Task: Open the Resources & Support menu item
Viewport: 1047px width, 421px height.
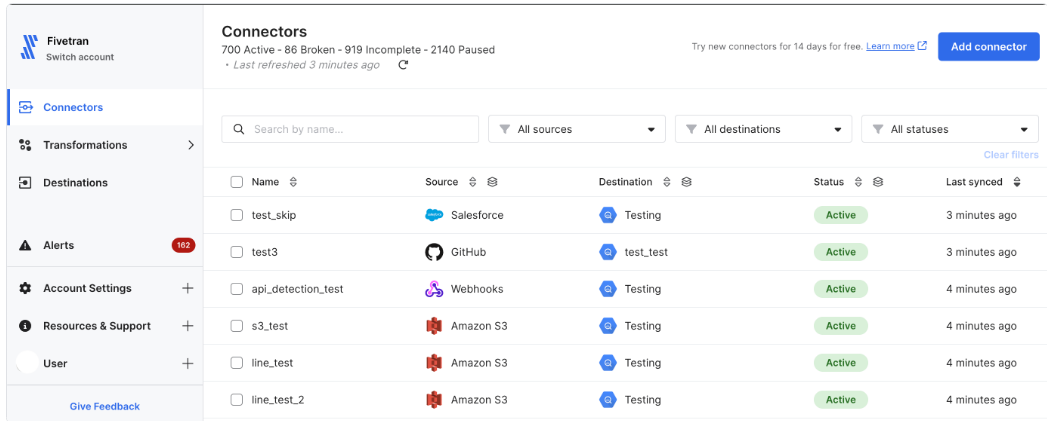Action: [x=106, y=326]
